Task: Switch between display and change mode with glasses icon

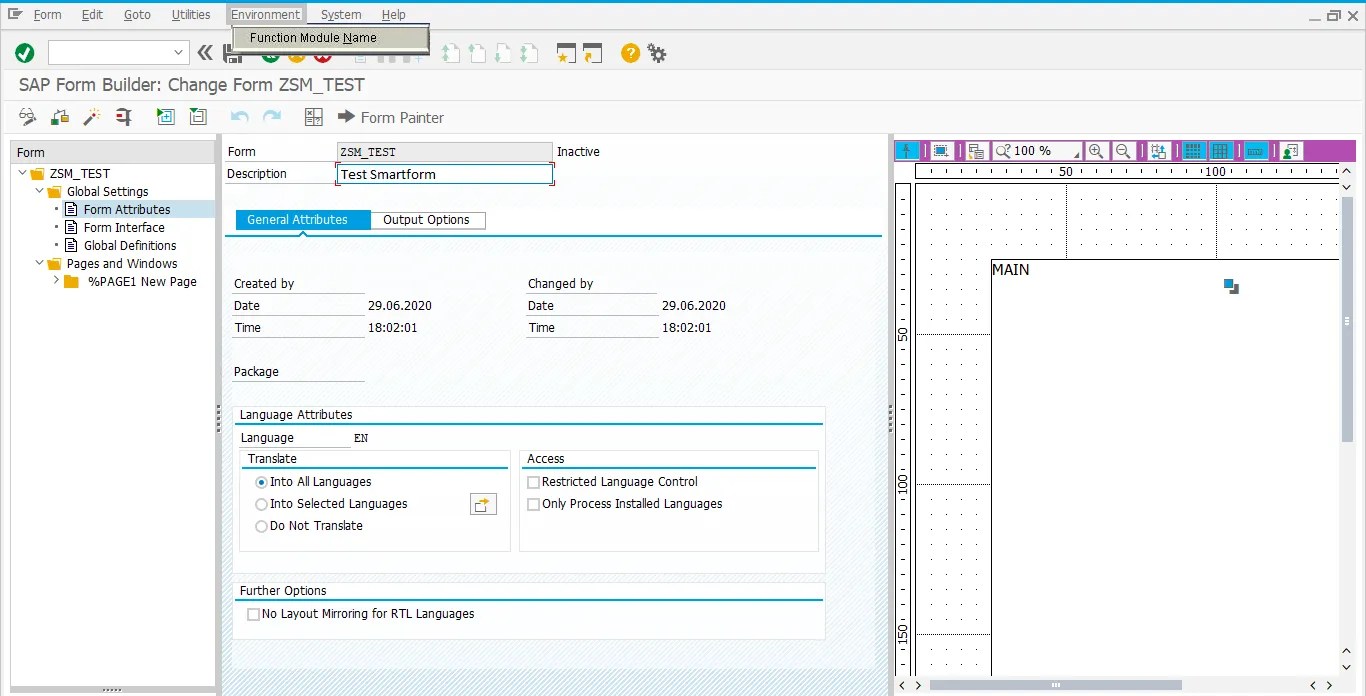Action: (x=27, y=117)
